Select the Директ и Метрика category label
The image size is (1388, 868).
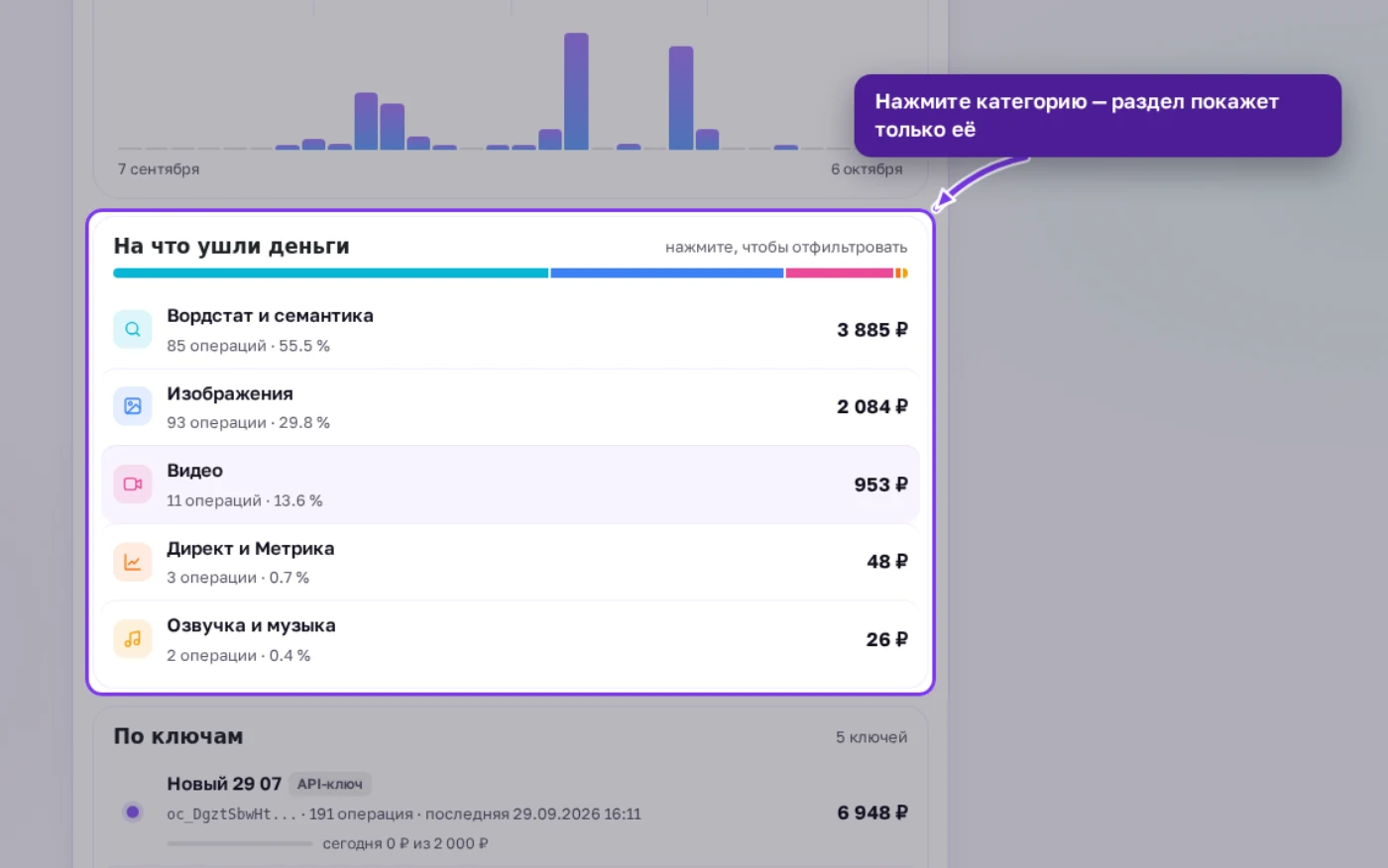click(251, 548)
